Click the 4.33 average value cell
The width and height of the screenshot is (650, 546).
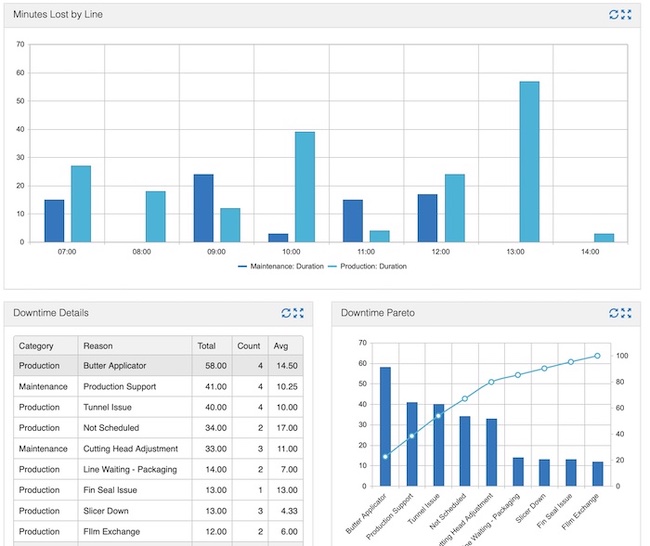click(286, 511)
